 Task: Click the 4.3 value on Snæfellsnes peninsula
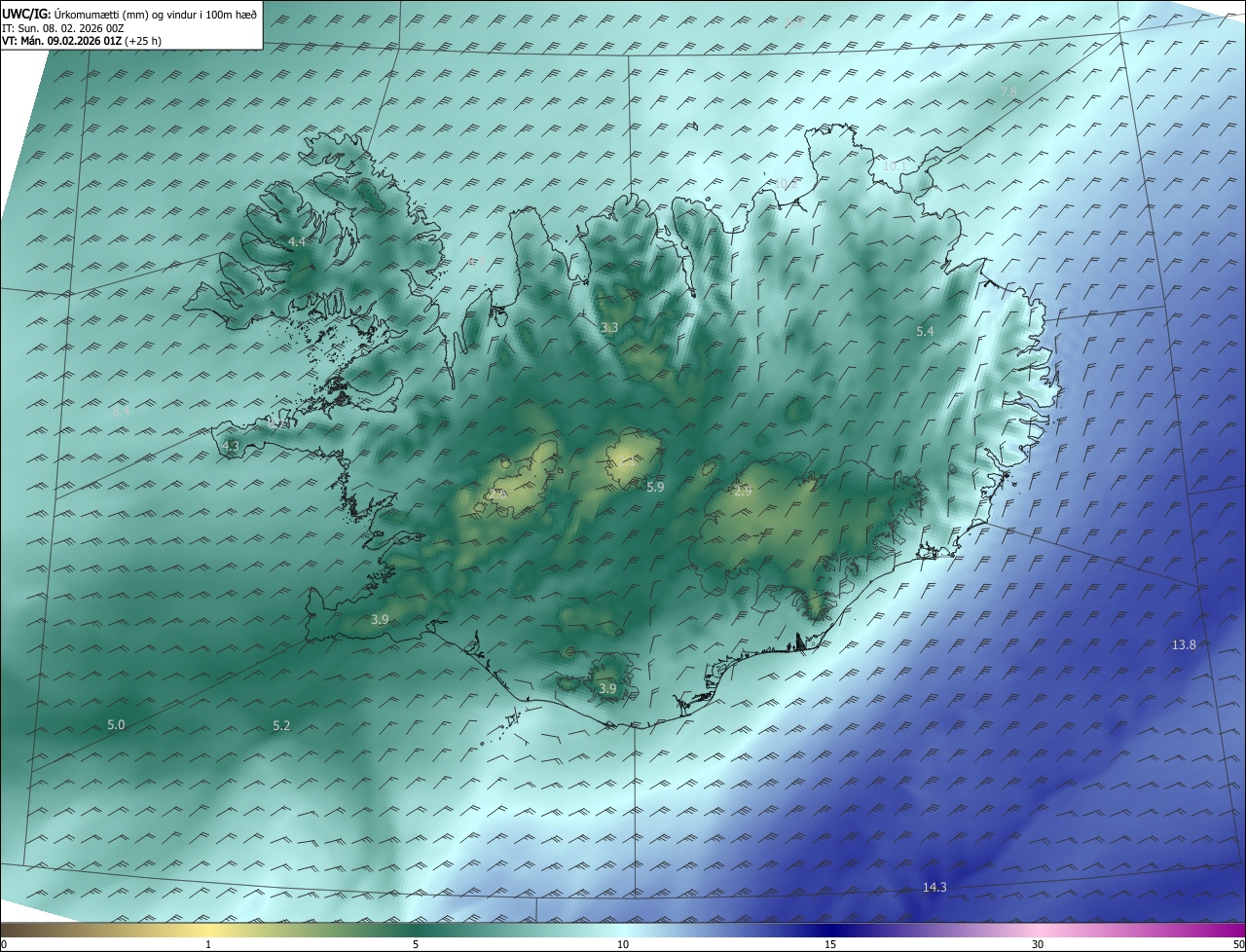coord(231,446)
